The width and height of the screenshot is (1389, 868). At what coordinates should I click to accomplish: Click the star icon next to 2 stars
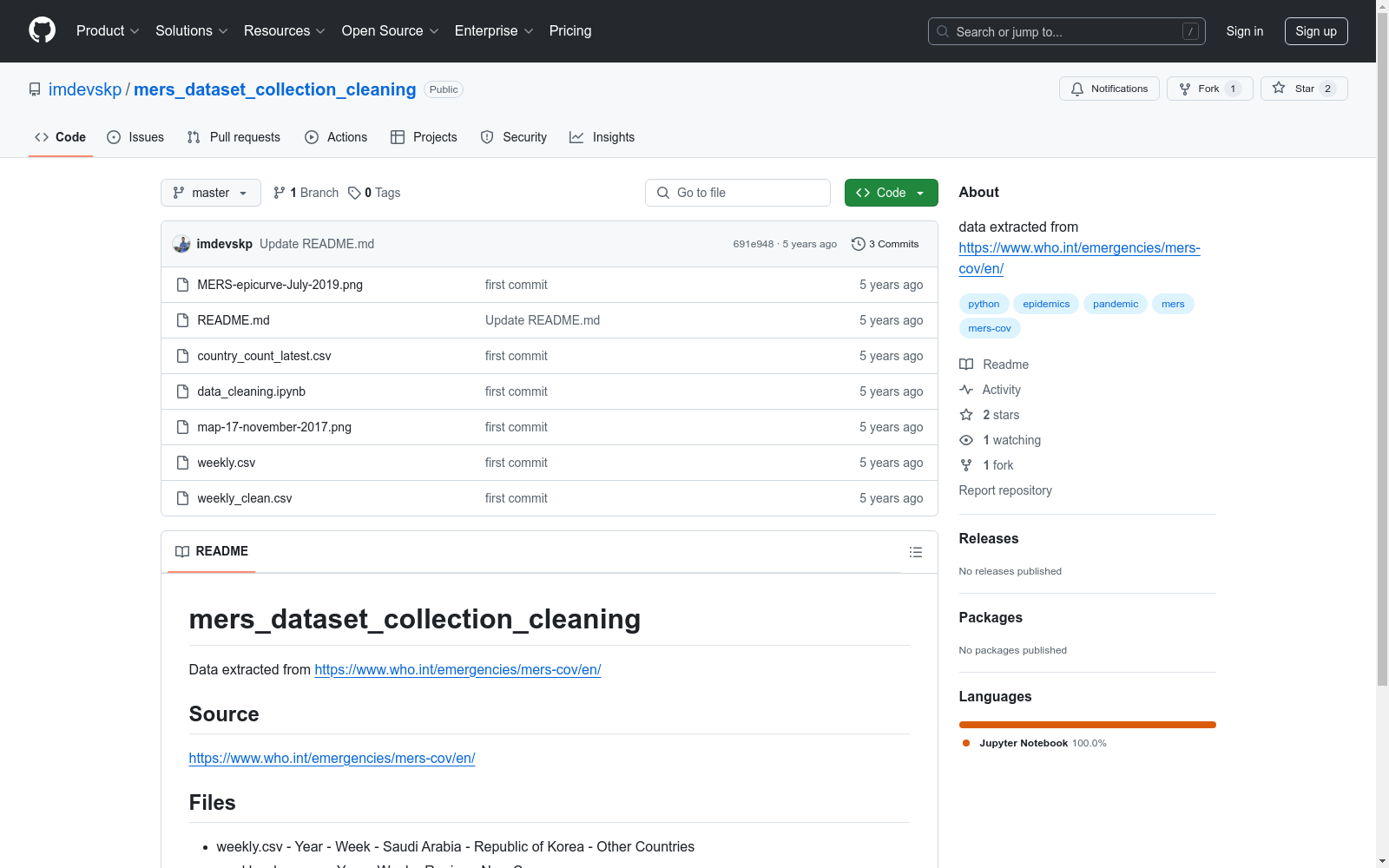[966, 415]
